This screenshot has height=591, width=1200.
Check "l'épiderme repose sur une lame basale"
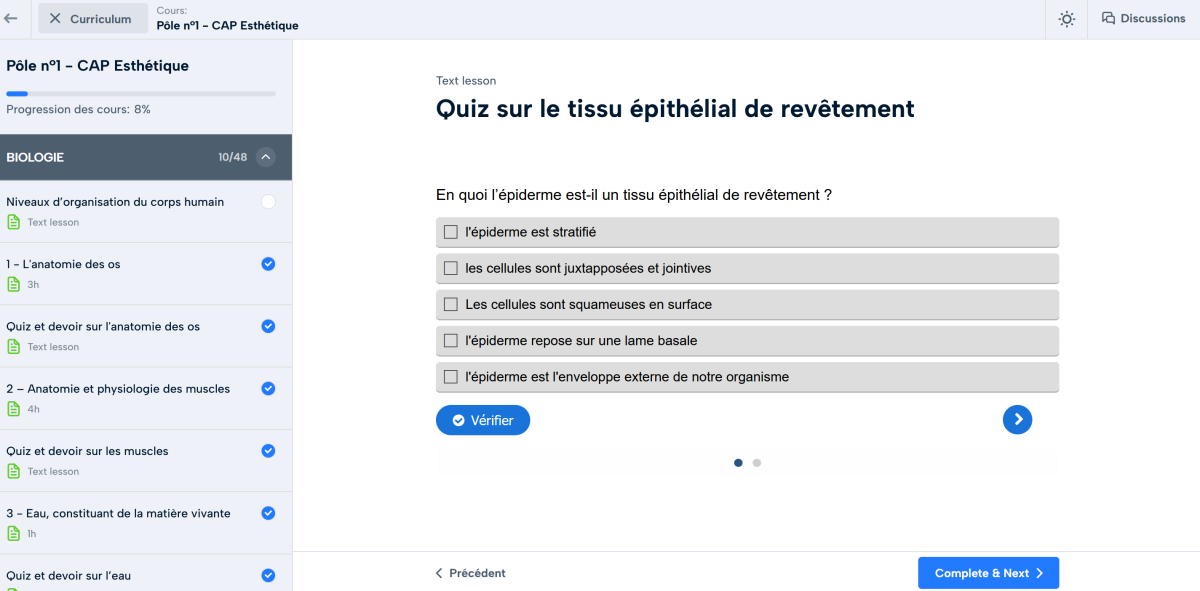coord(451,341)
